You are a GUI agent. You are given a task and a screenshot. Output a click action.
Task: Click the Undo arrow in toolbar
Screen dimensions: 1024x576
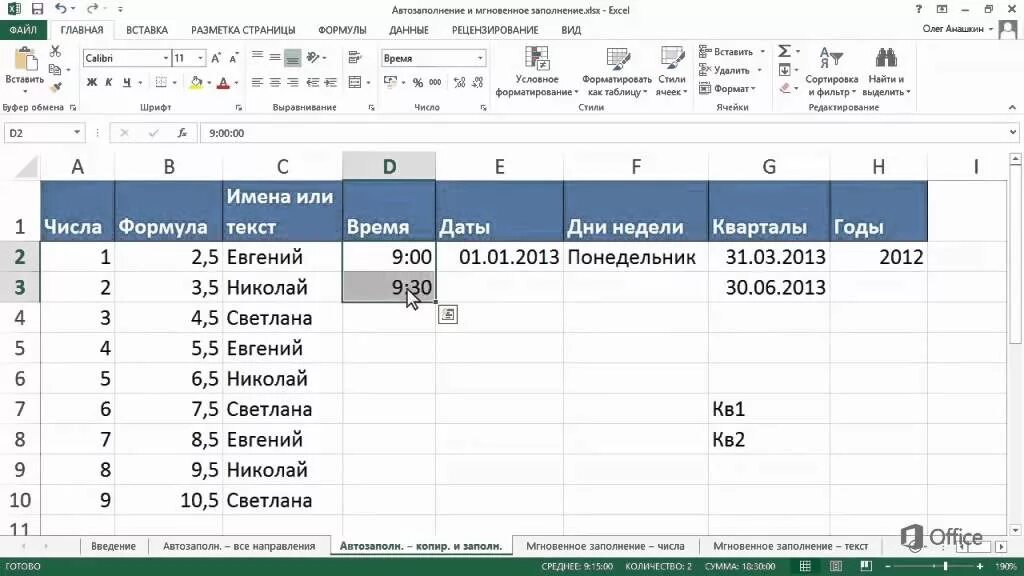(x=60, y=9)
